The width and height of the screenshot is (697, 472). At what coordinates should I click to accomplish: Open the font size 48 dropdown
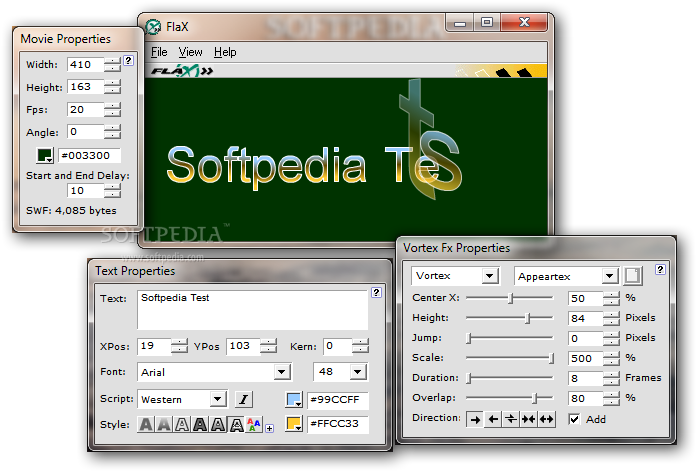point(358,372)
